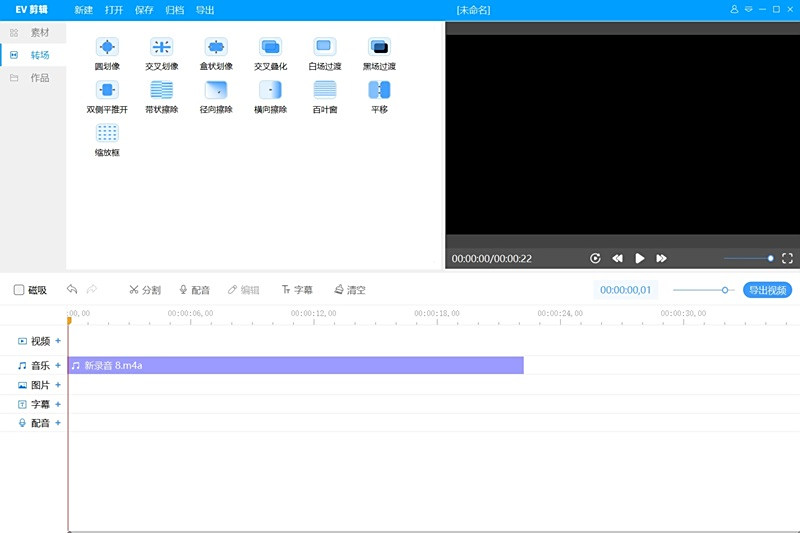Viewport: 800px width, 533px height.
Task: Select the 百叶窗 transition effect
Action: [x=324, y=90]
